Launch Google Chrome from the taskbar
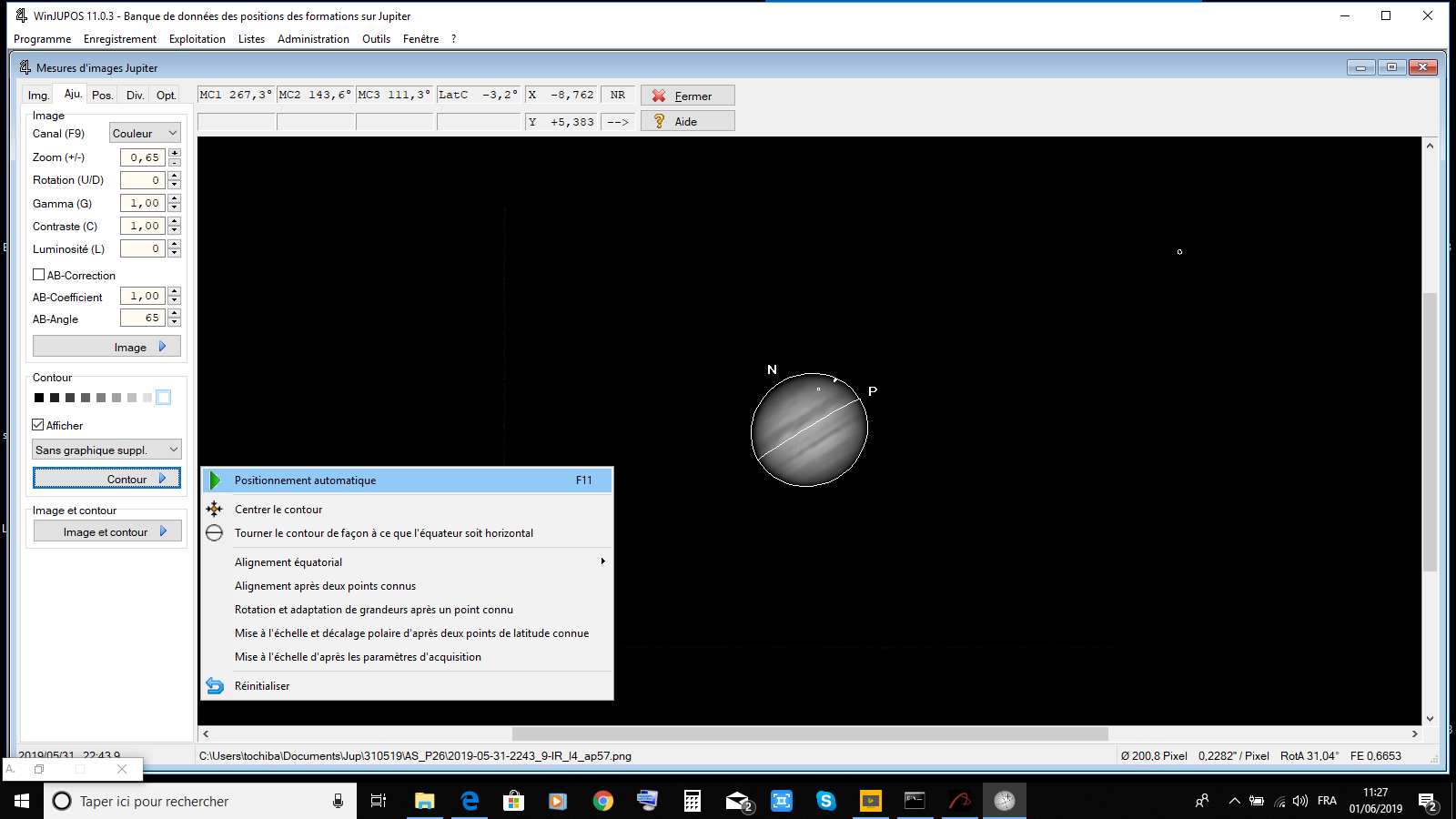This screenshot has width=1456, height=819. coord(602,801)
